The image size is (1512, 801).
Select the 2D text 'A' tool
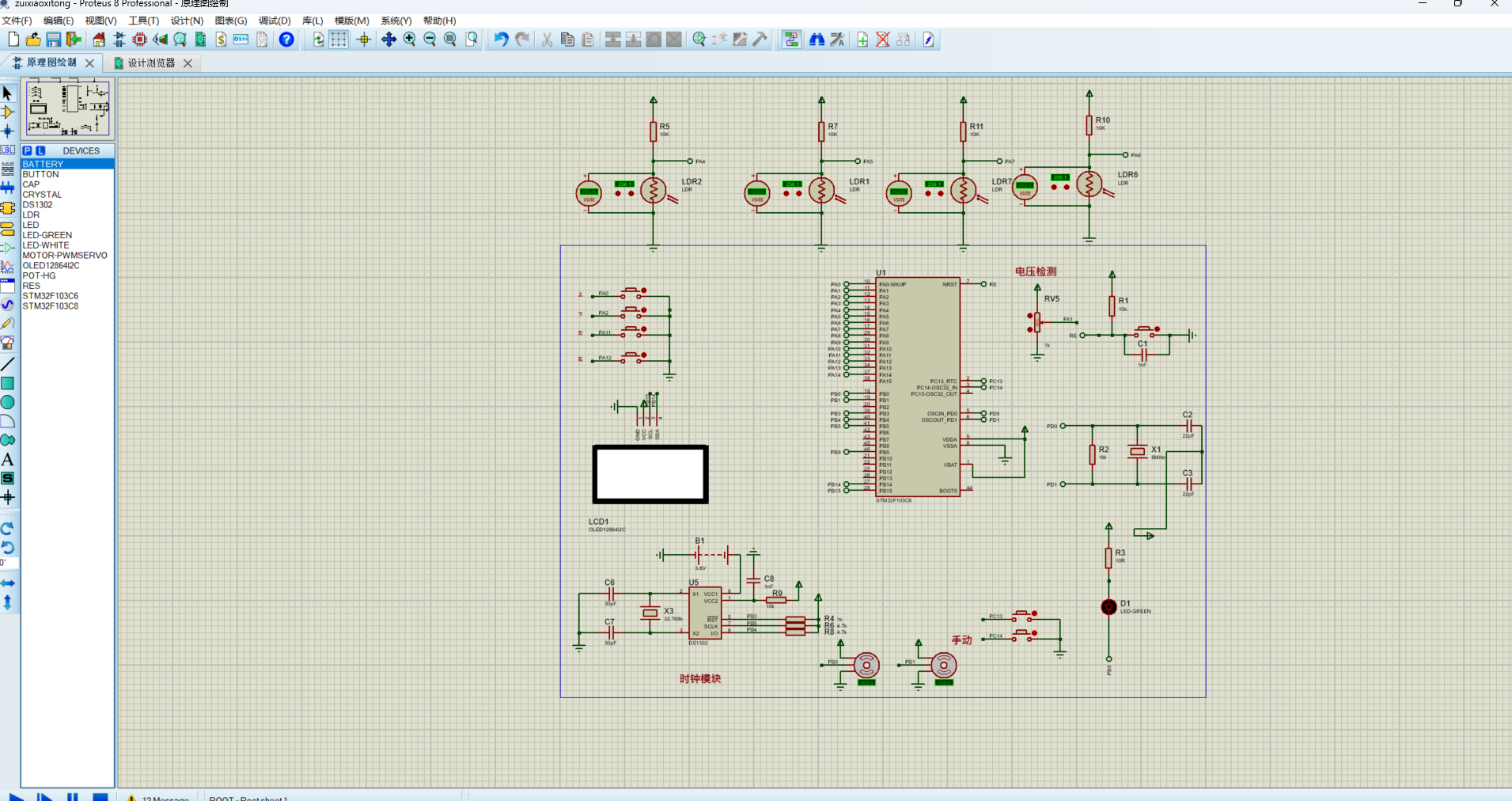coord(8,459)
